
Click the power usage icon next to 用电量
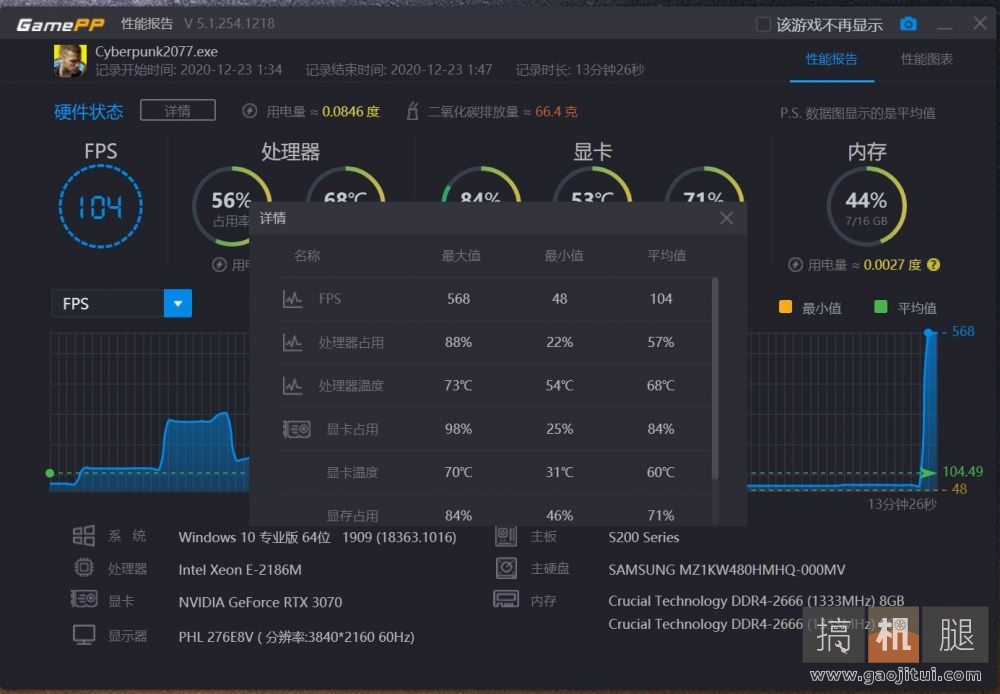pos(249,111)
